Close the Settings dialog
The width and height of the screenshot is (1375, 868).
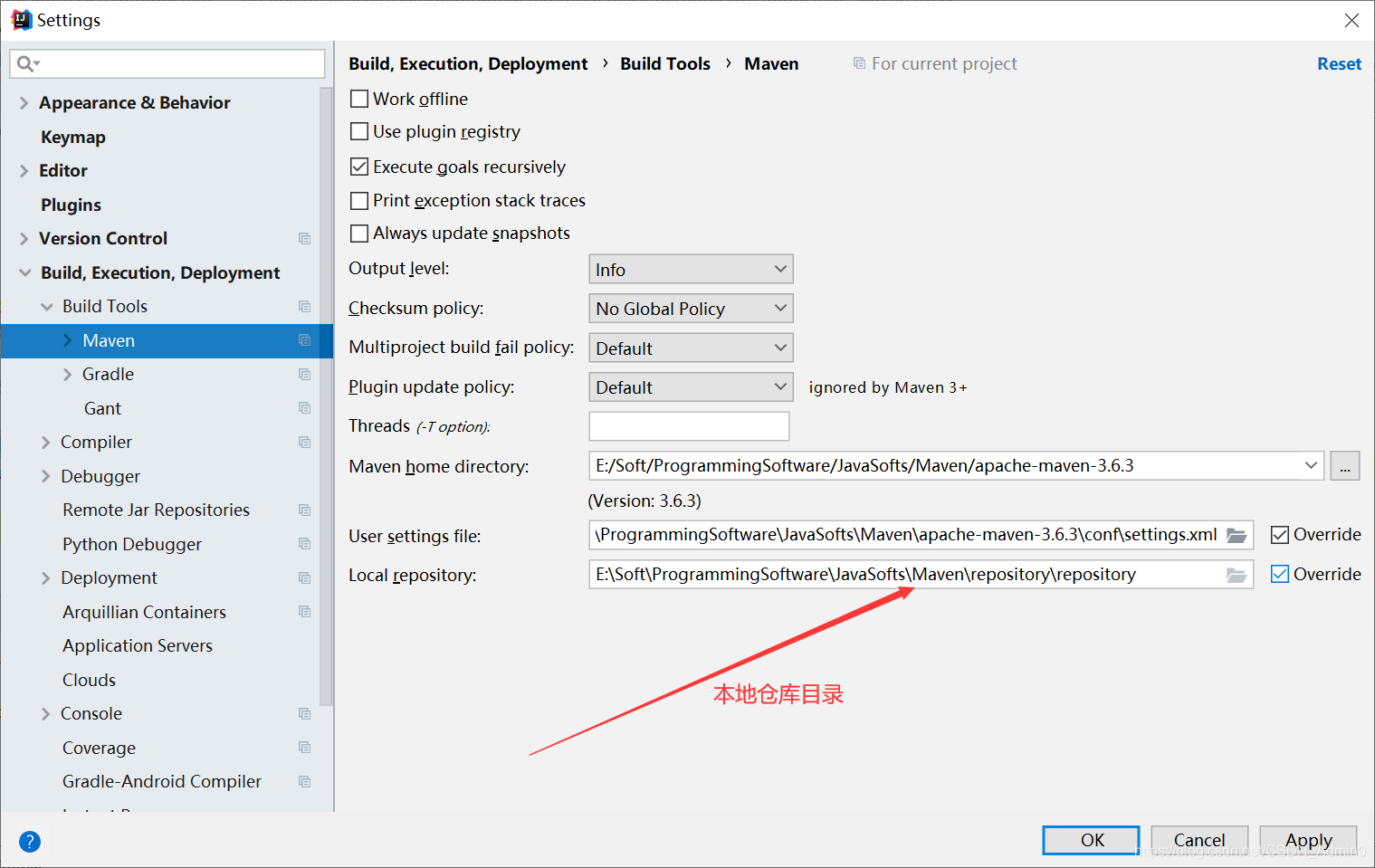tap(1351, 20)
